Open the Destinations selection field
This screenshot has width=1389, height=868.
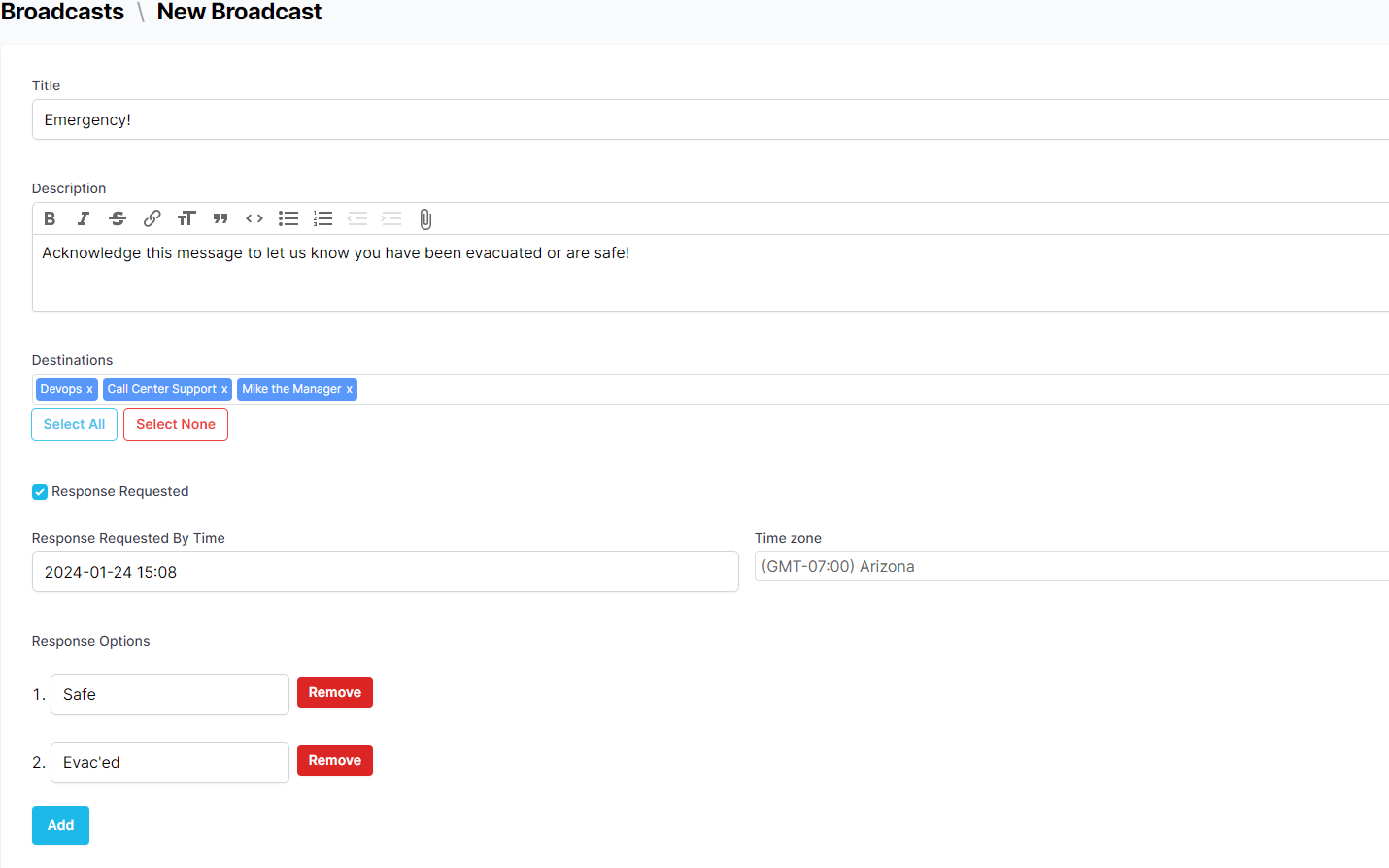pyautogui.click(x=680, y=388)
